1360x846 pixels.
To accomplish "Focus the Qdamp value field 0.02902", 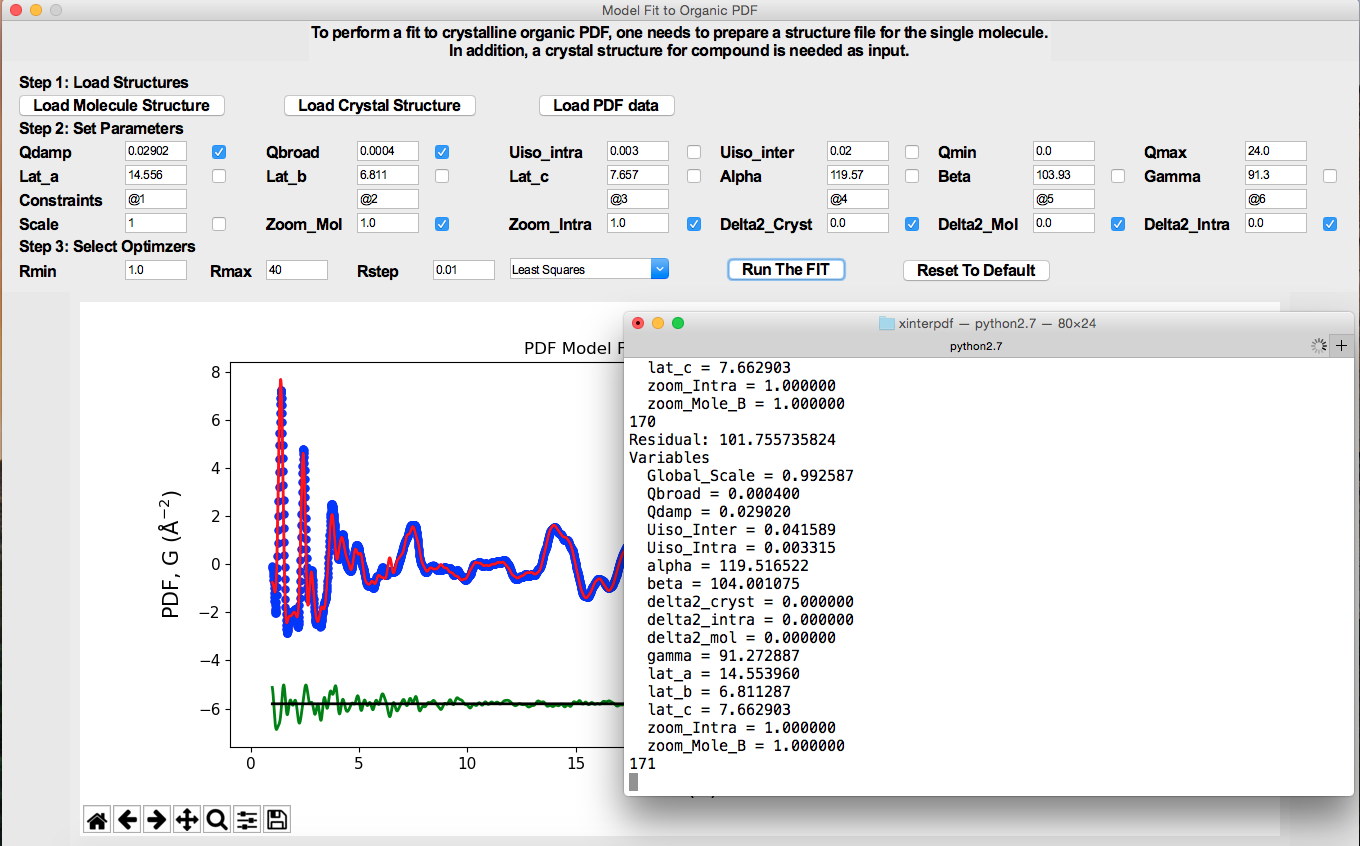I will tap(156, 151).
